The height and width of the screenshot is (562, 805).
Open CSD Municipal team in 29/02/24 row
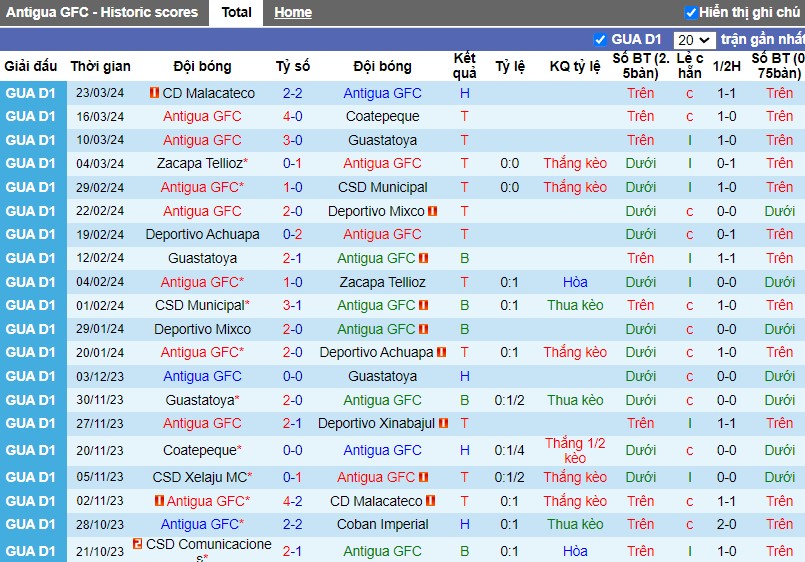[x=382, y=187]
